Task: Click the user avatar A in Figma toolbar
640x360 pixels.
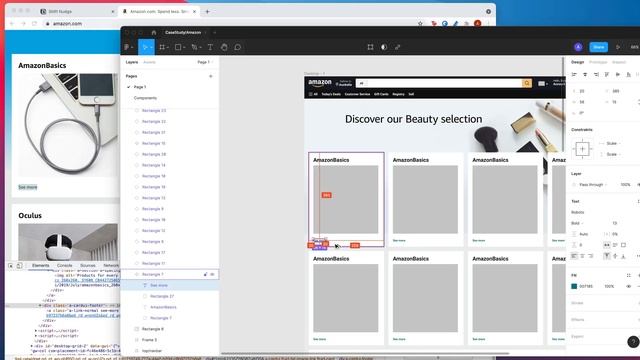Action: [x=578, y=47]
